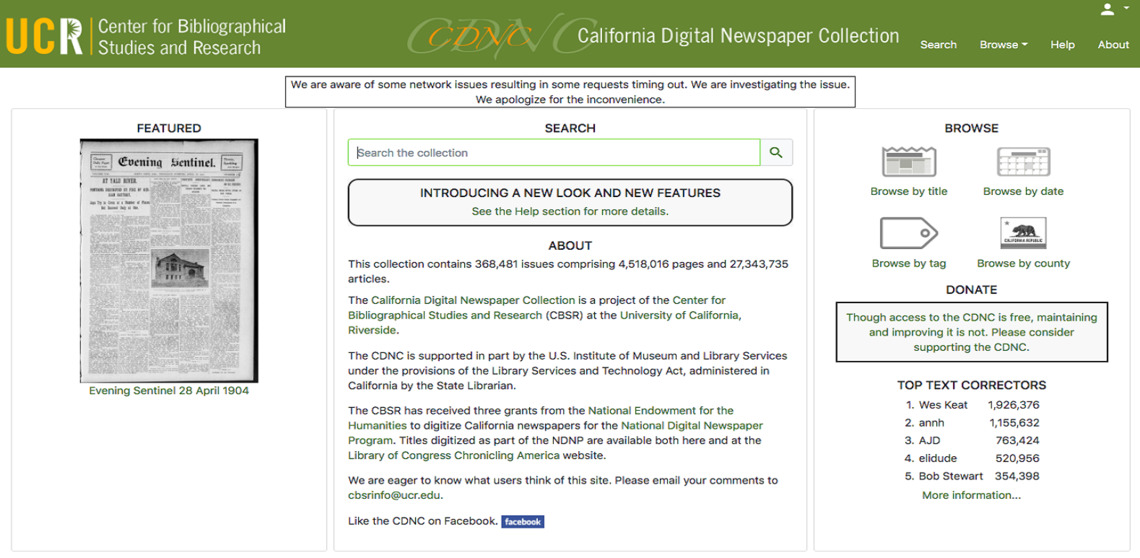Click cbsrinfo@ucr.edu email link
This screenshot has height=558, width=1140.
[393, 495]
